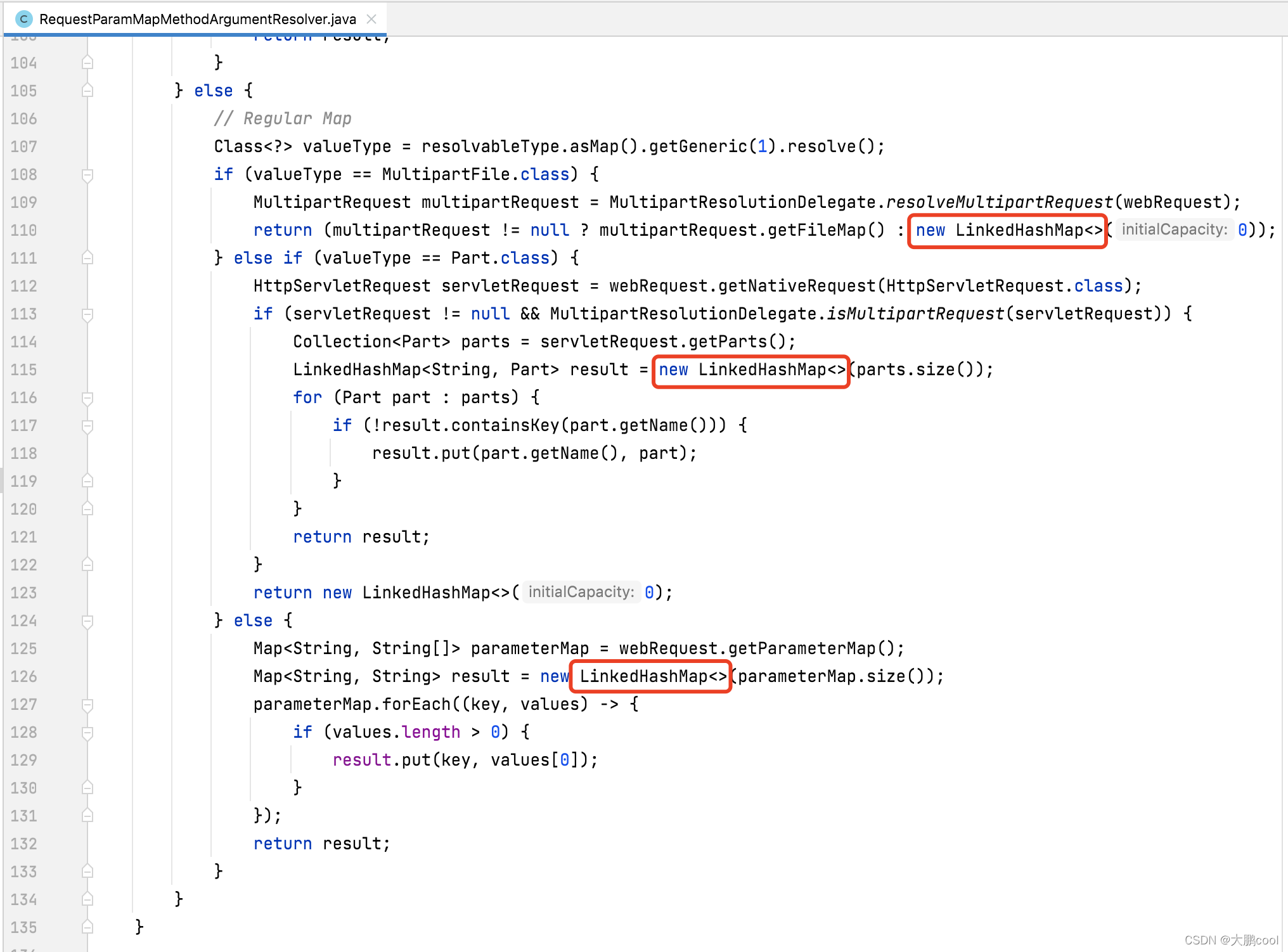The width and height of the screenshot is (1288, 952).
Task: Click 'getParts()' on line 114
Action: click(x=737, y=342)
